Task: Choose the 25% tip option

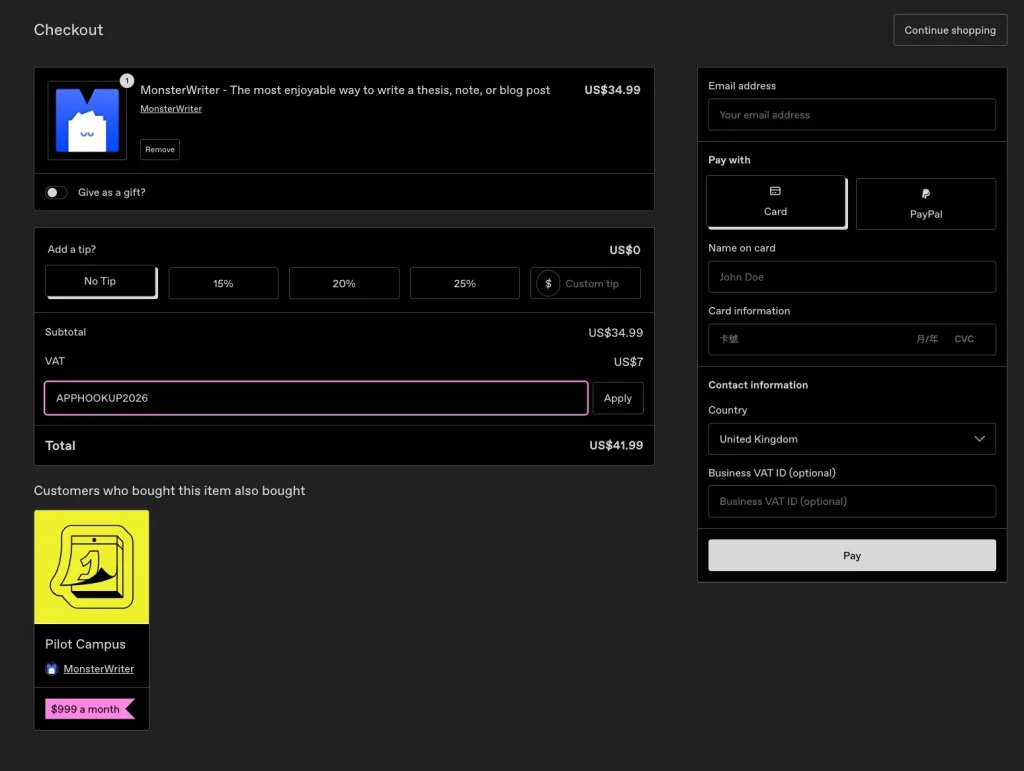Action: (464, 283)
